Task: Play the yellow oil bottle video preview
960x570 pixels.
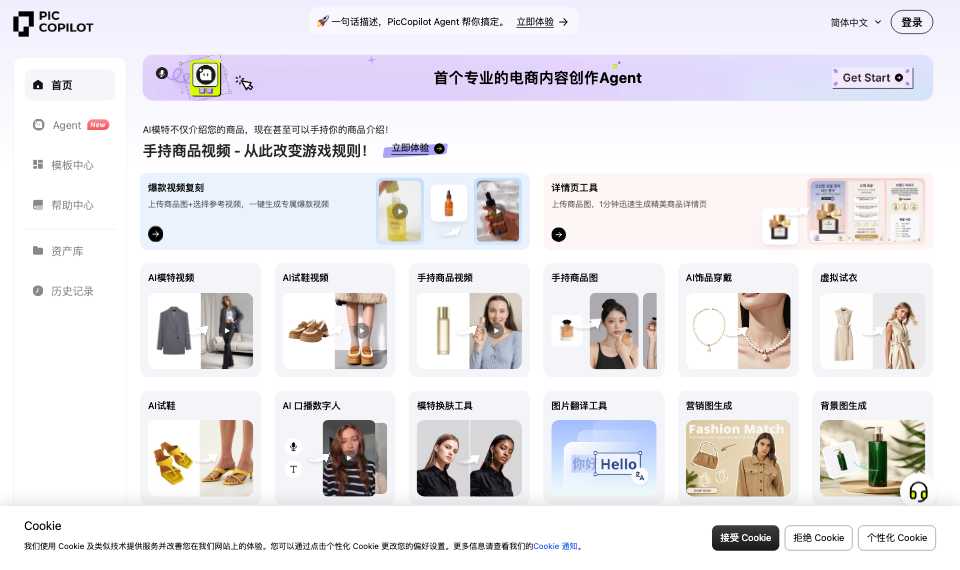Action: pyautogui.click(x=399, y=211)
